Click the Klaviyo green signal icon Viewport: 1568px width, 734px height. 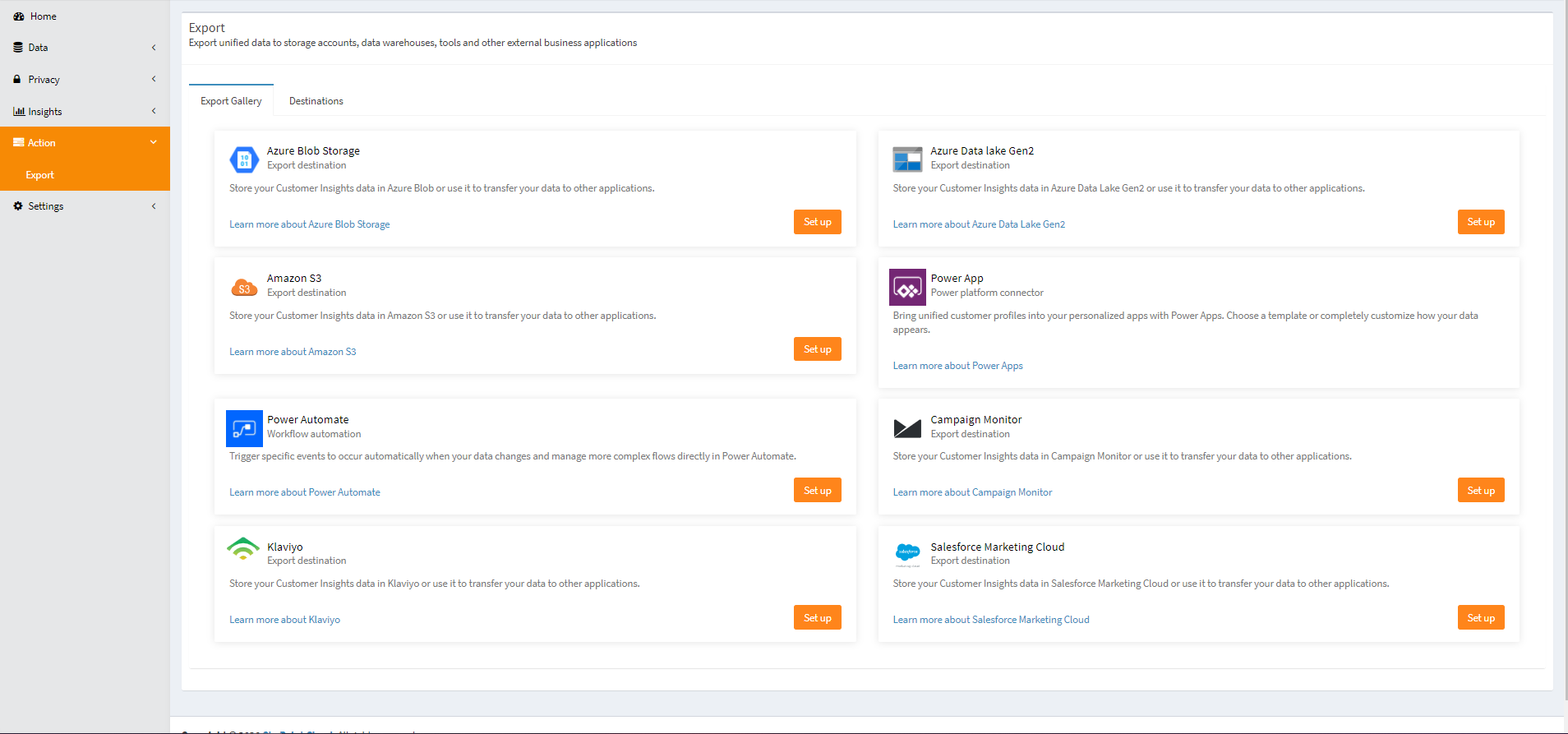(x=243, y=549)
